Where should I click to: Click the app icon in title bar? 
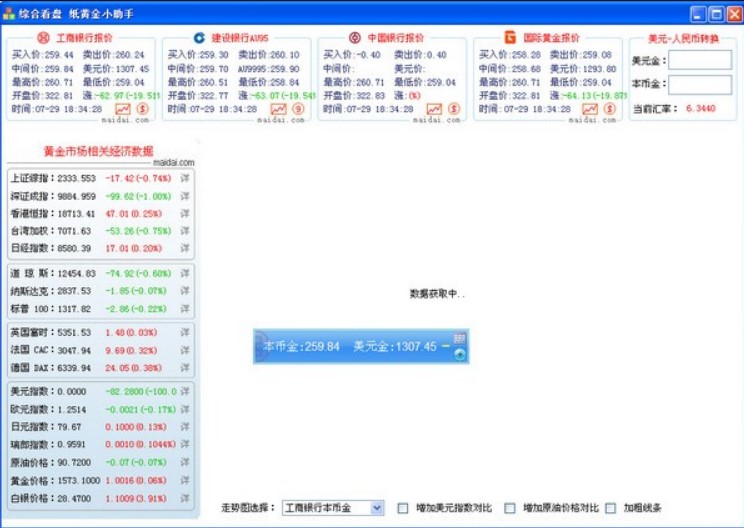[x=9, y=13]
